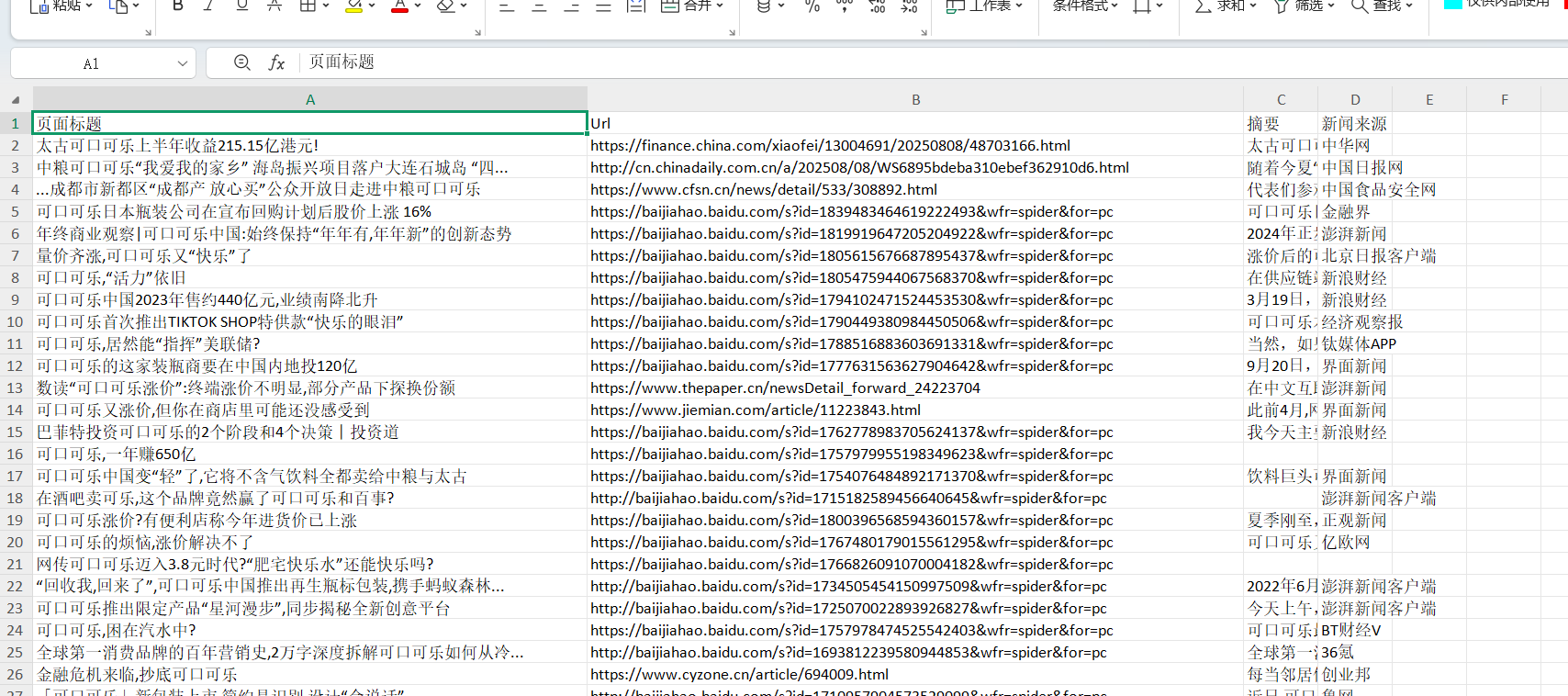Screen dimensions: 1568x696
Task: Open the 筛选 filter menu
Action: [x=1304, y=6]
